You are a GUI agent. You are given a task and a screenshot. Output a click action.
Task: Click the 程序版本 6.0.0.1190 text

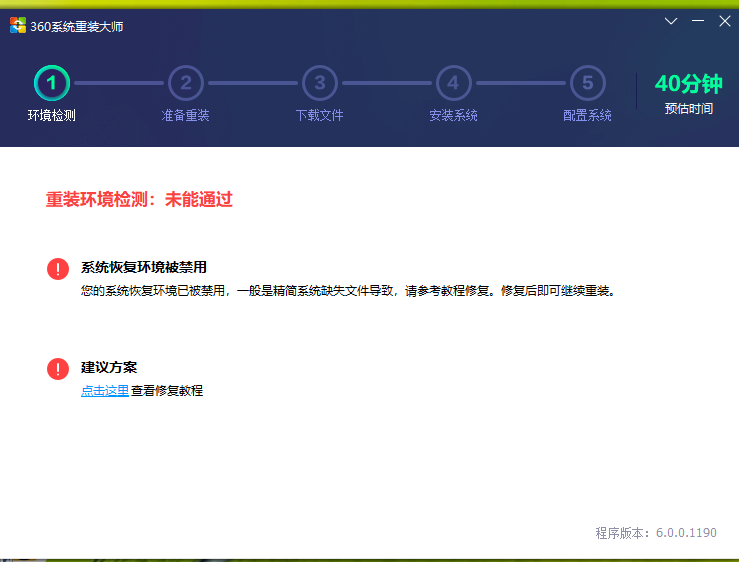(x=655, y=533)
